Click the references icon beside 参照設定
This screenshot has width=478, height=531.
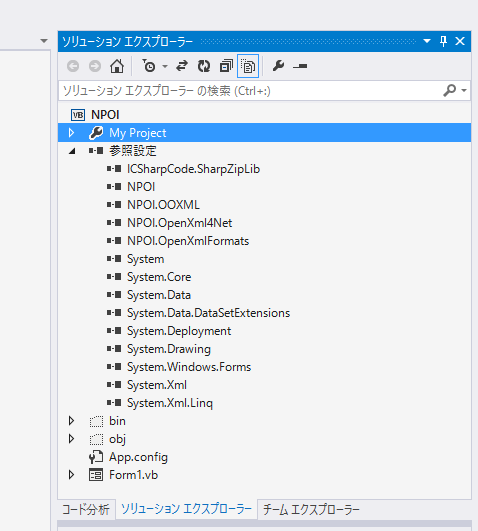click(x=96, y=151)
